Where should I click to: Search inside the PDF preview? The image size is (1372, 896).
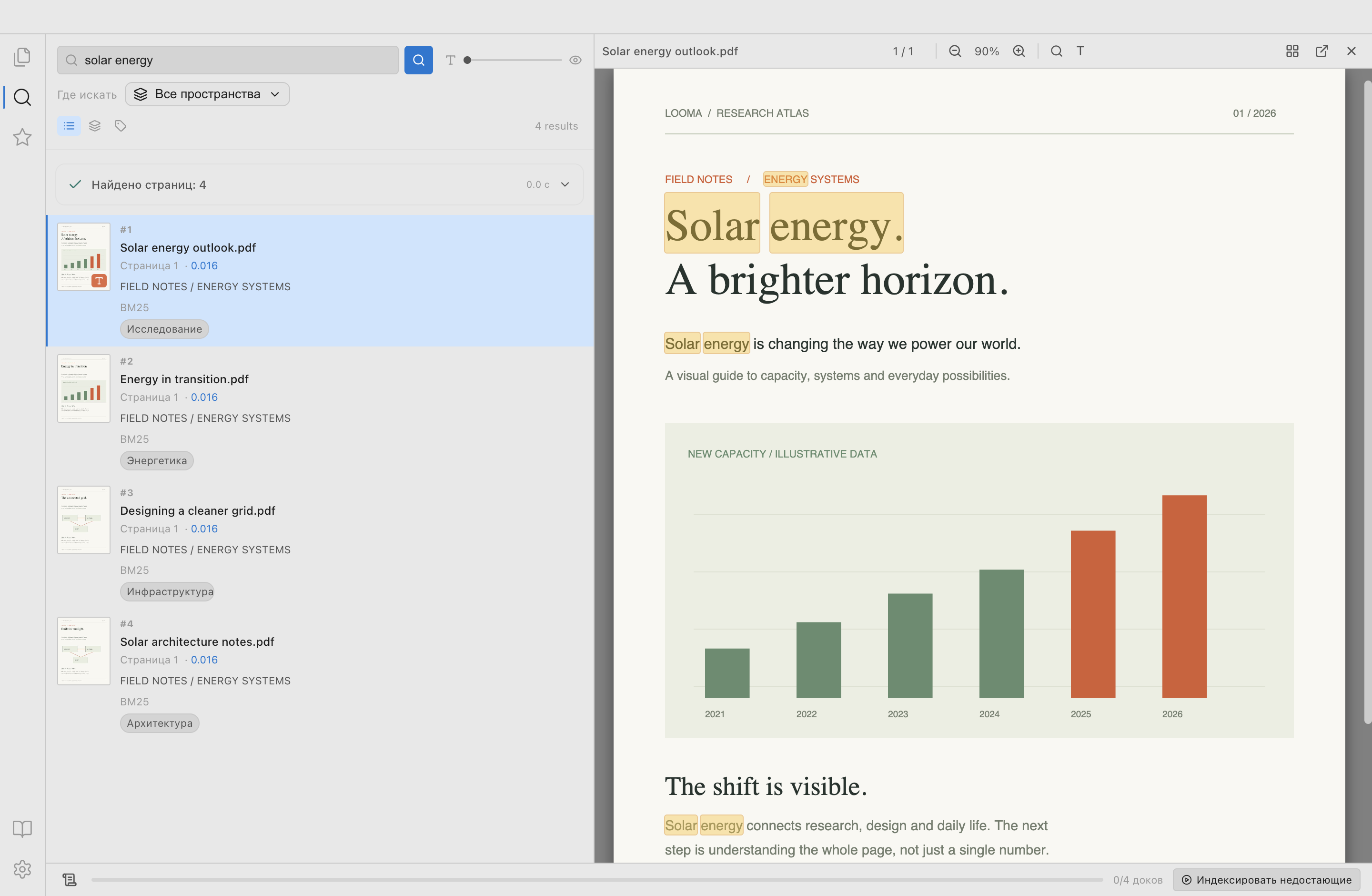click(x=1057, y=51)
